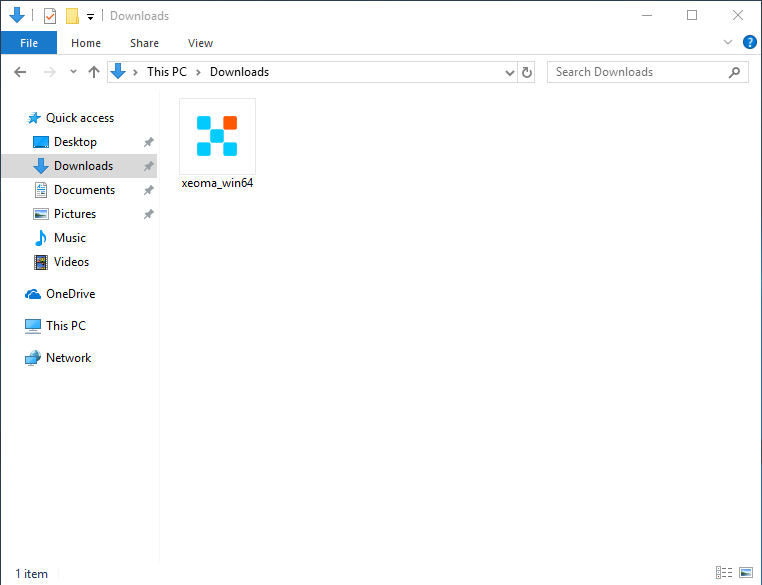Click the Help question mark icon
This screenshot has height=585, width=762.
click(x=749, y=43)
